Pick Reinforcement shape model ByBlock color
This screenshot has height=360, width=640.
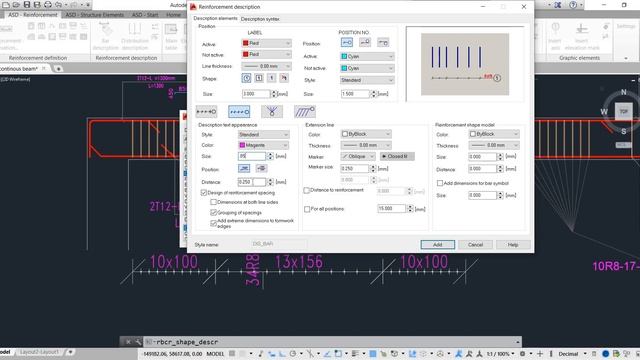494,134
